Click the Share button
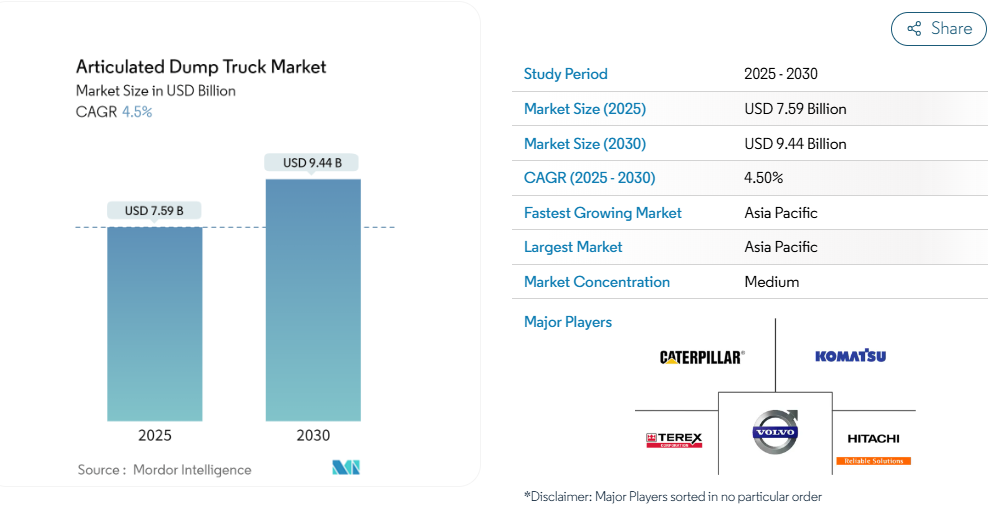This screenshot has height=513, width=988. (938, 29)
